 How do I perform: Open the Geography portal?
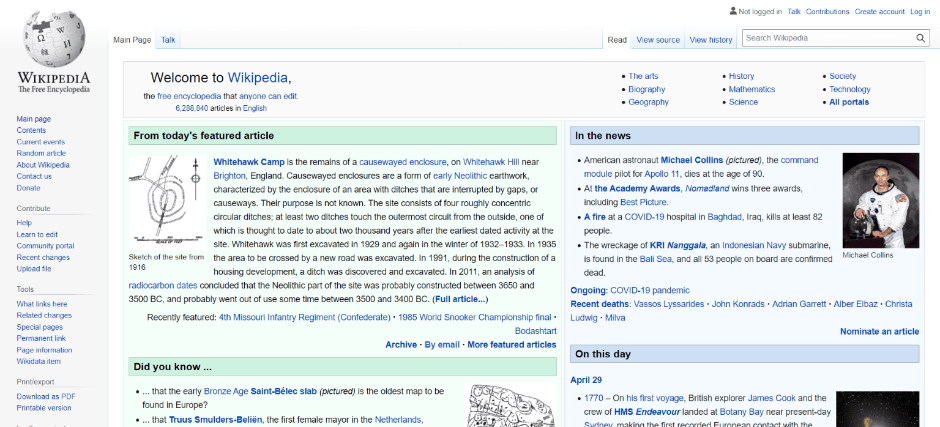tap(648, 102)
